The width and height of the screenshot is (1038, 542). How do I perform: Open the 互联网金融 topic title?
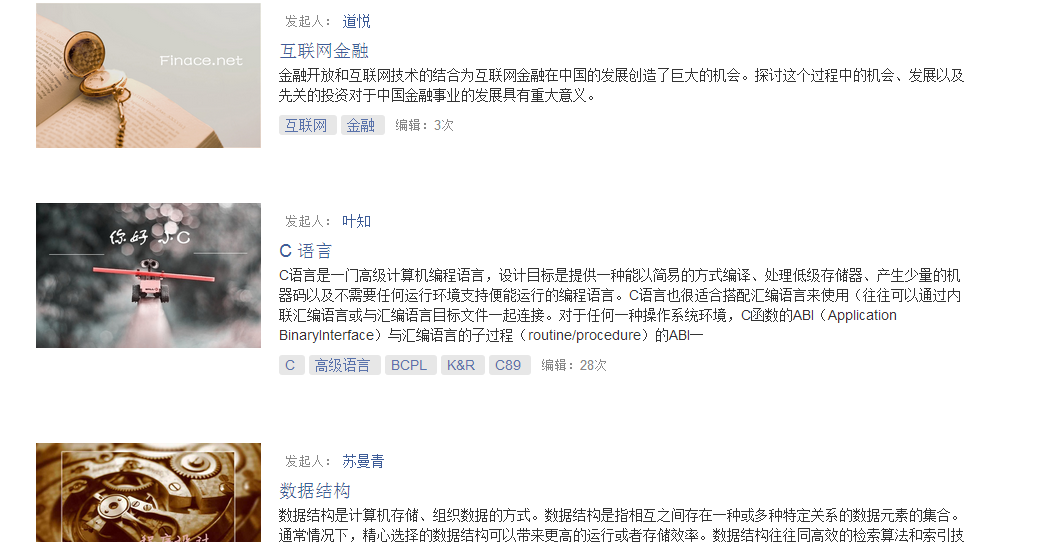coord(324,51)
